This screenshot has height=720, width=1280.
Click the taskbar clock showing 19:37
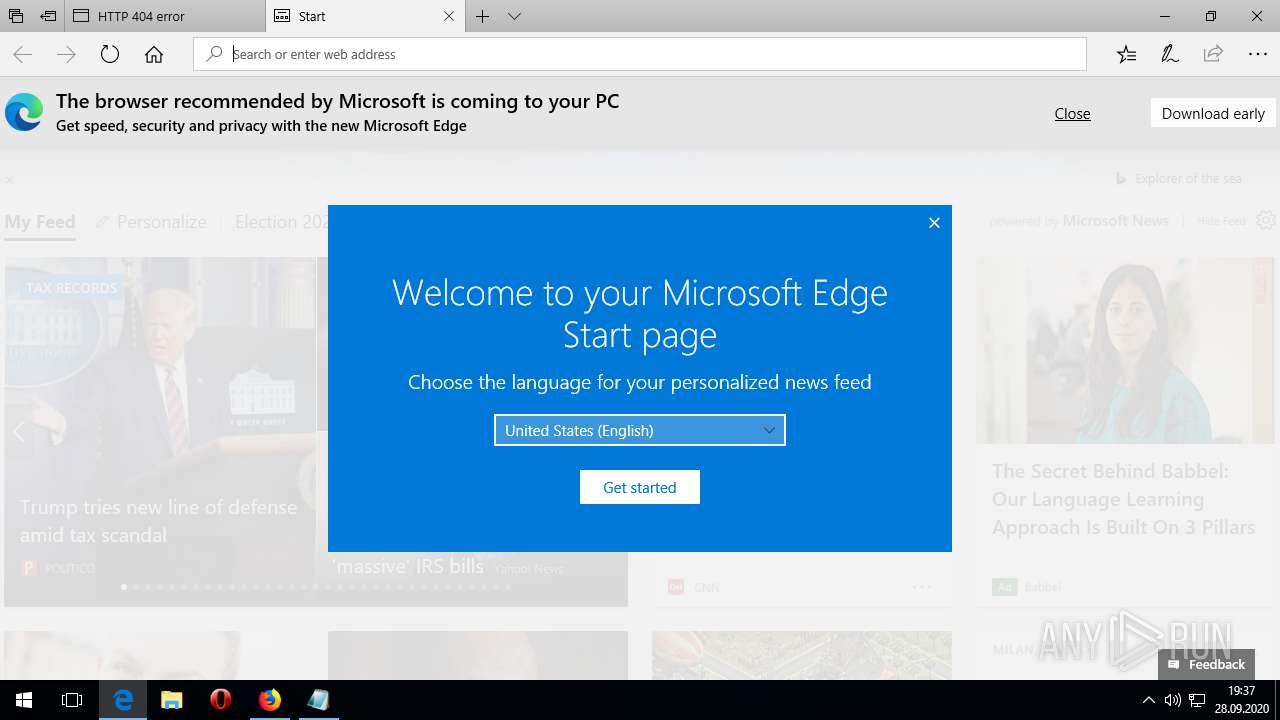click(1241, 700)
